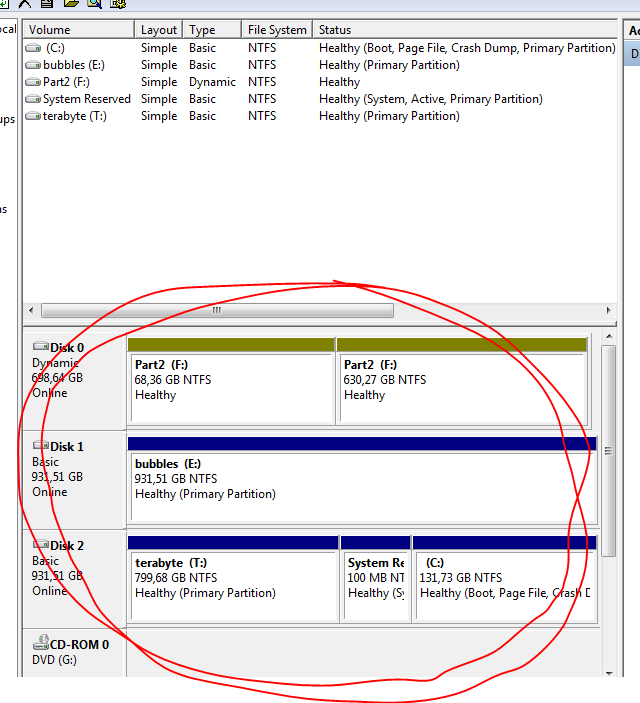Click the Disk 0 drive icon
The width and height of the screenshot is (640, 703).
click(40, 347)
